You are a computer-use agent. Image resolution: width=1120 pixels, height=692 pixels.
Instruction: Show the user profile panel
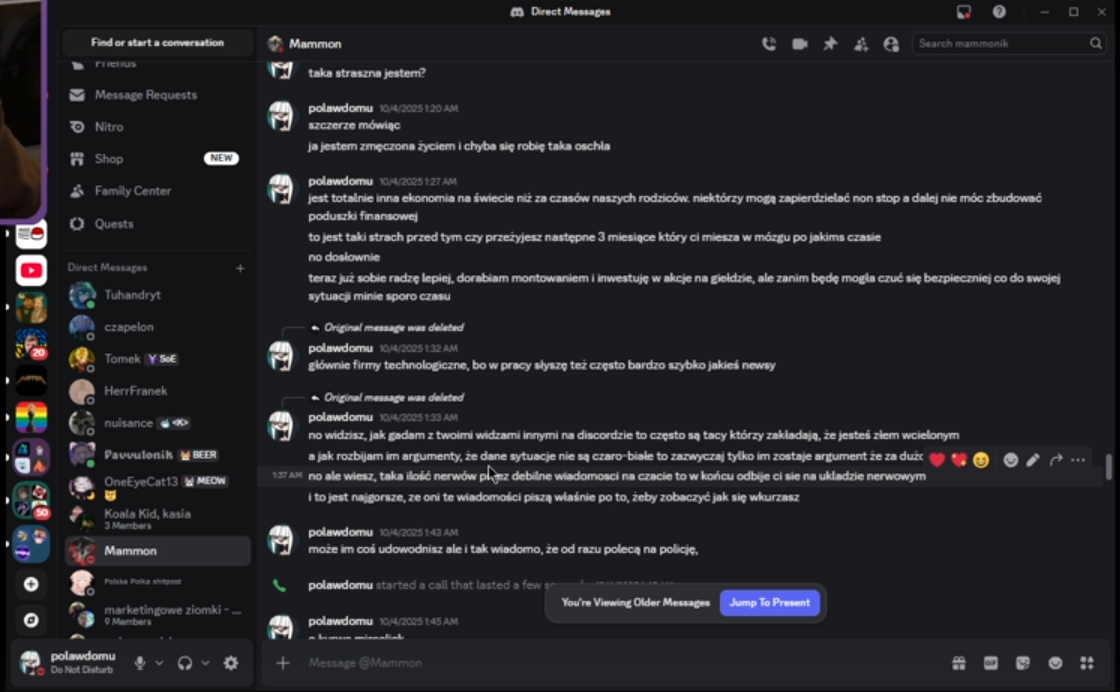[x=891, y=44]
